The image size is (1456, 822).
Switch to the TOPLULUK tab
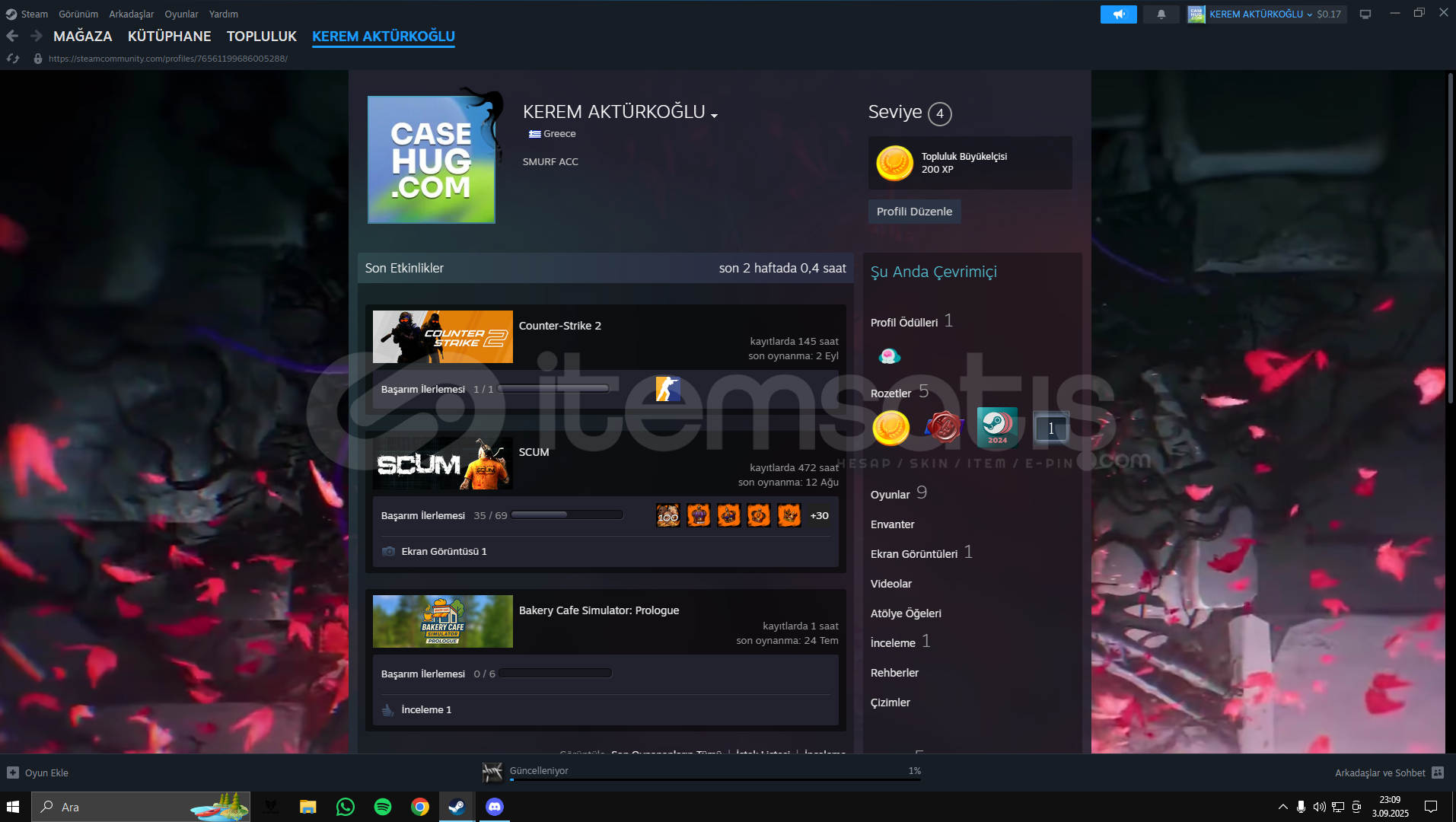pos(262,36)
